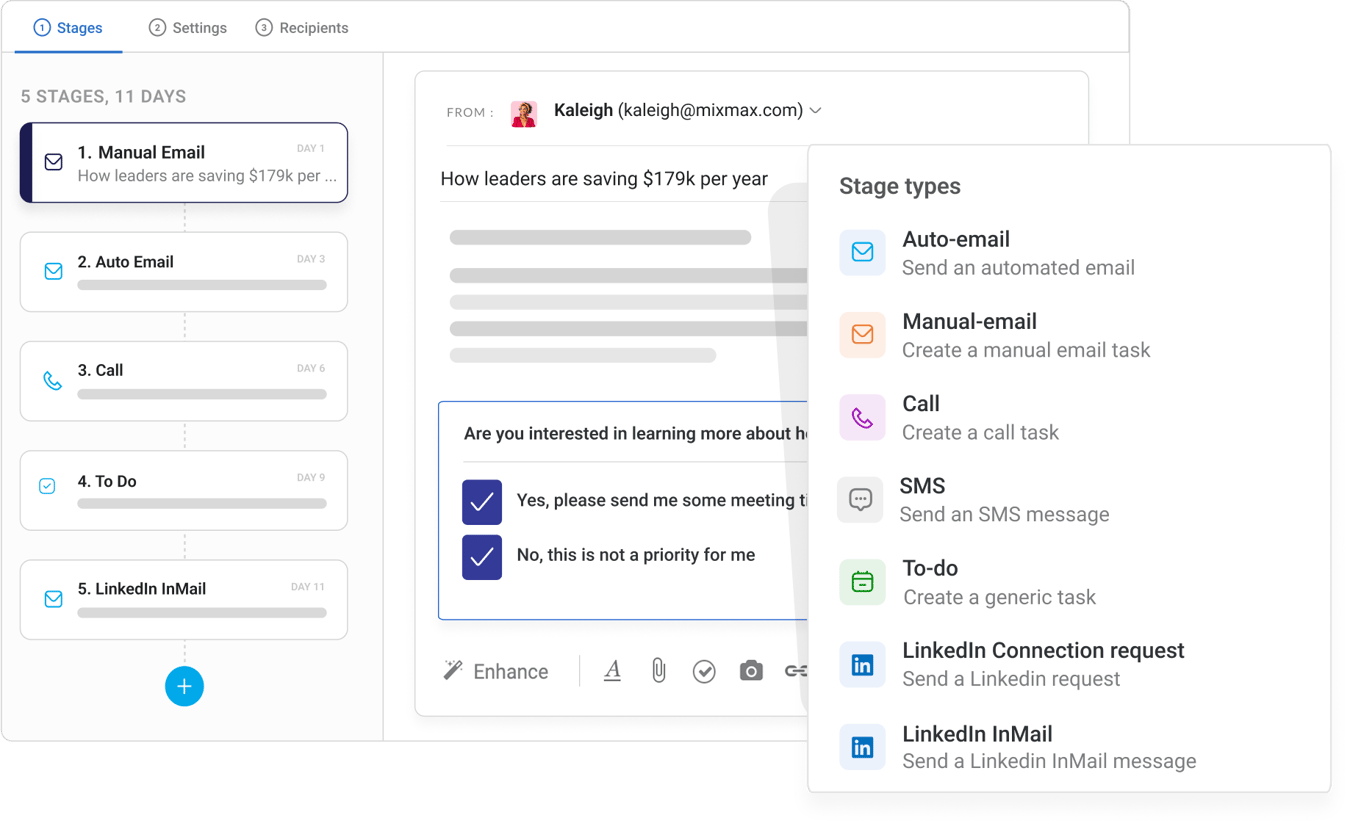Edit the email subject line field

pos(622,179)
